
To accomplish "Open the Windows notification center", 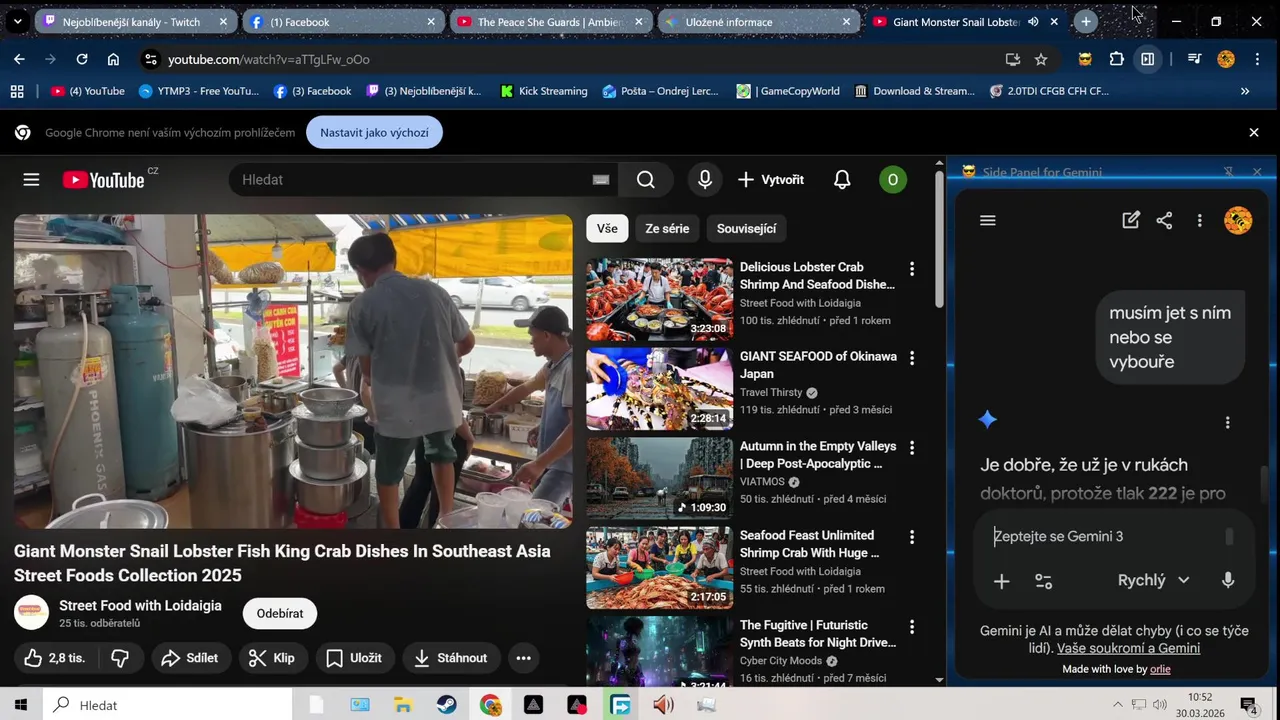I will click(1248, 705).
